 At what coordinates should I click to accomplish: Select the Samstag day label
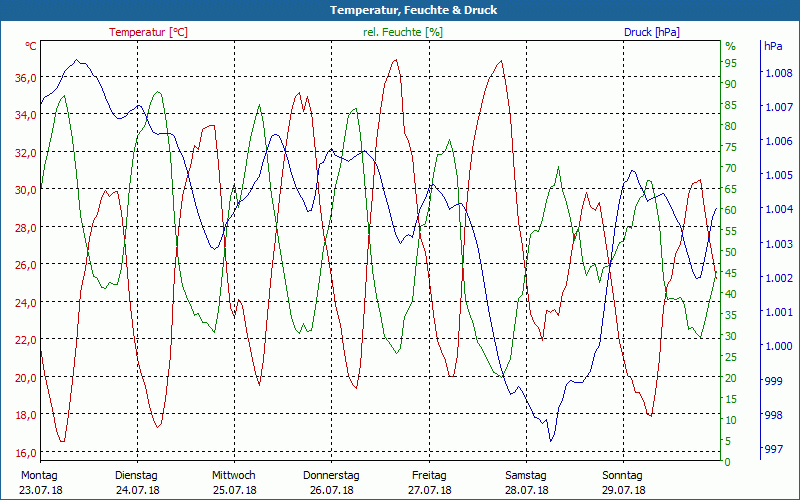tap(526, 475)
